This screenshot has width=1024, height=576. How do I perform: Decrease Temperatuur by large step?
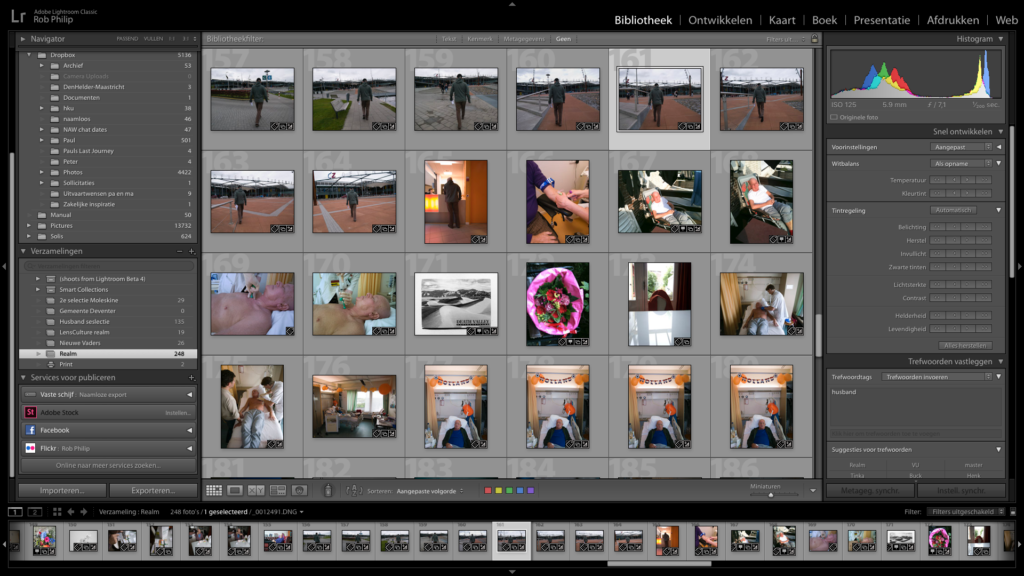[938, 180]
